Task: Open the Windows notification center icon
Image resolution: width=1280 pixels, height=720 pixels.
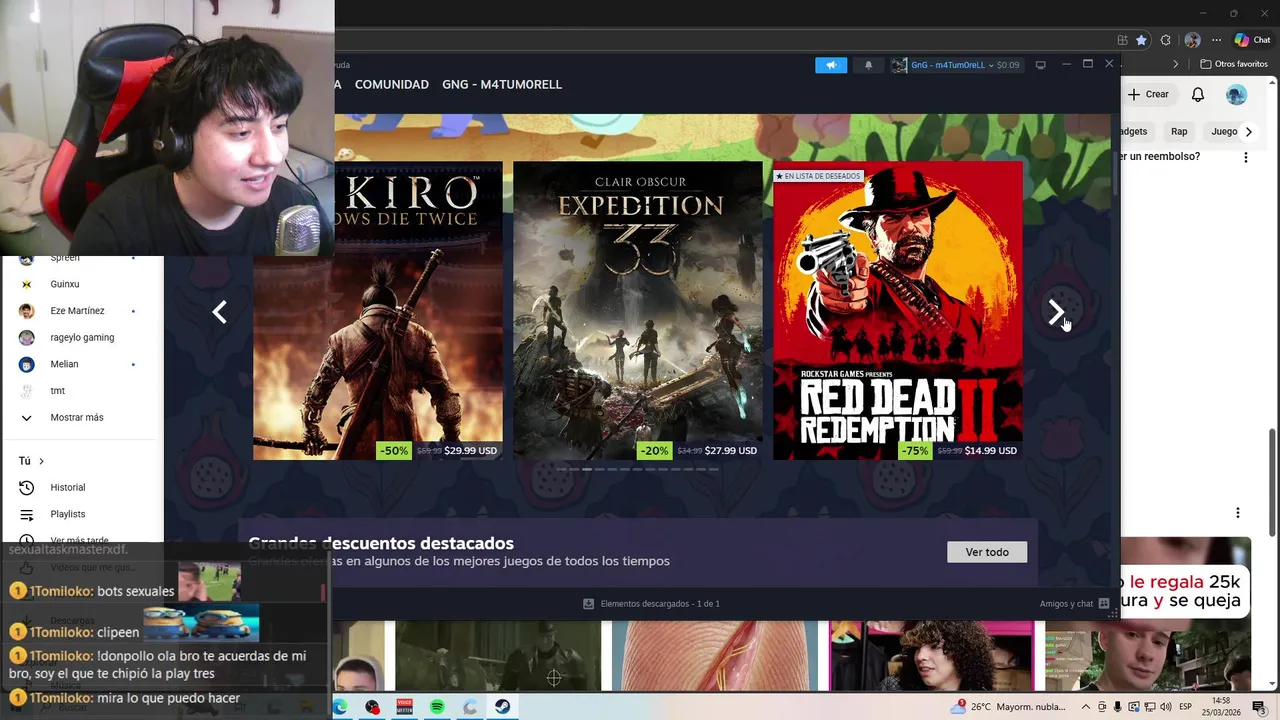Action: [1259, 707]
